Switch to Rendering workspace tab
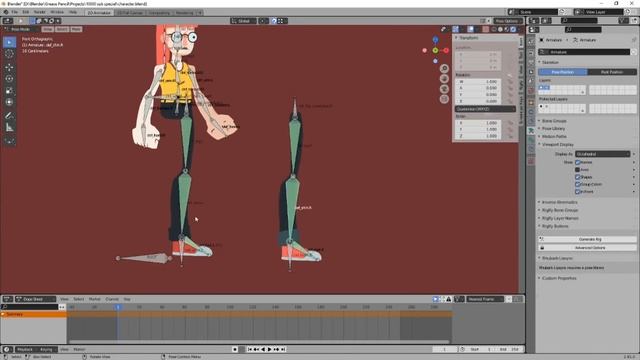The width and height of the screenshot is (640, 360). pyautogui.click(x=184, y=13)
